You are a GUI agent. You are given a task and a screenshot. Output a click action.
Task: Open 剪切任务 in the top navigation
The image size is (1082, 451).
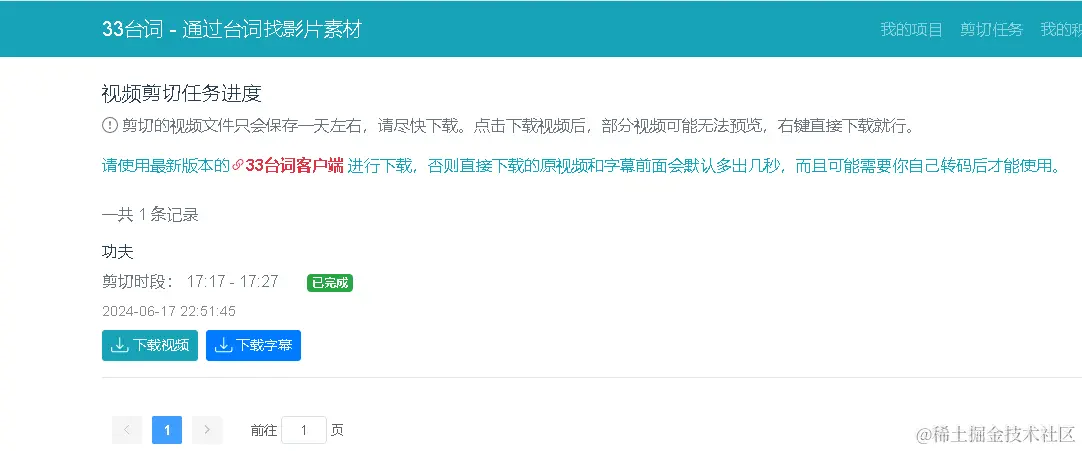point(992,30)
